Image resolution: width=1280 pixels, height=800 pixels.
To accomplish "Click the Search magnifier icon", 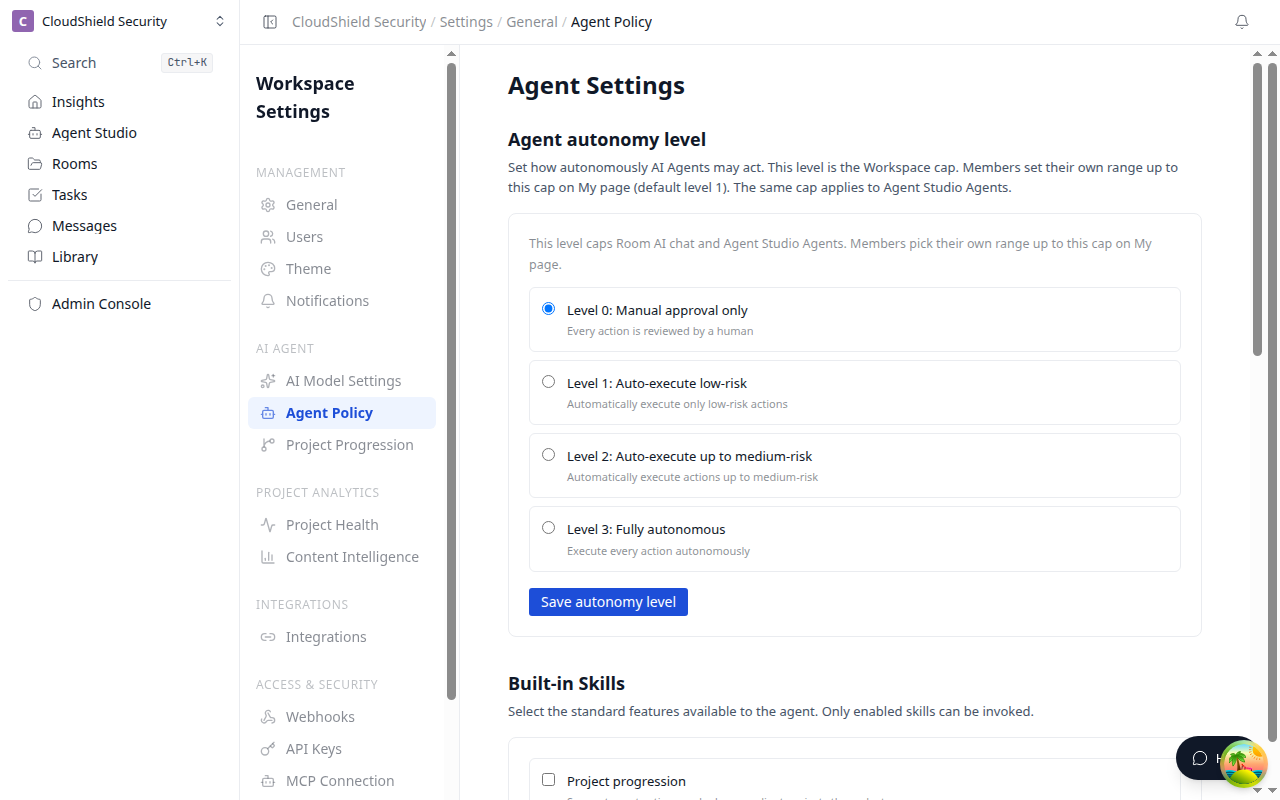I will click(x=35, y=63).
